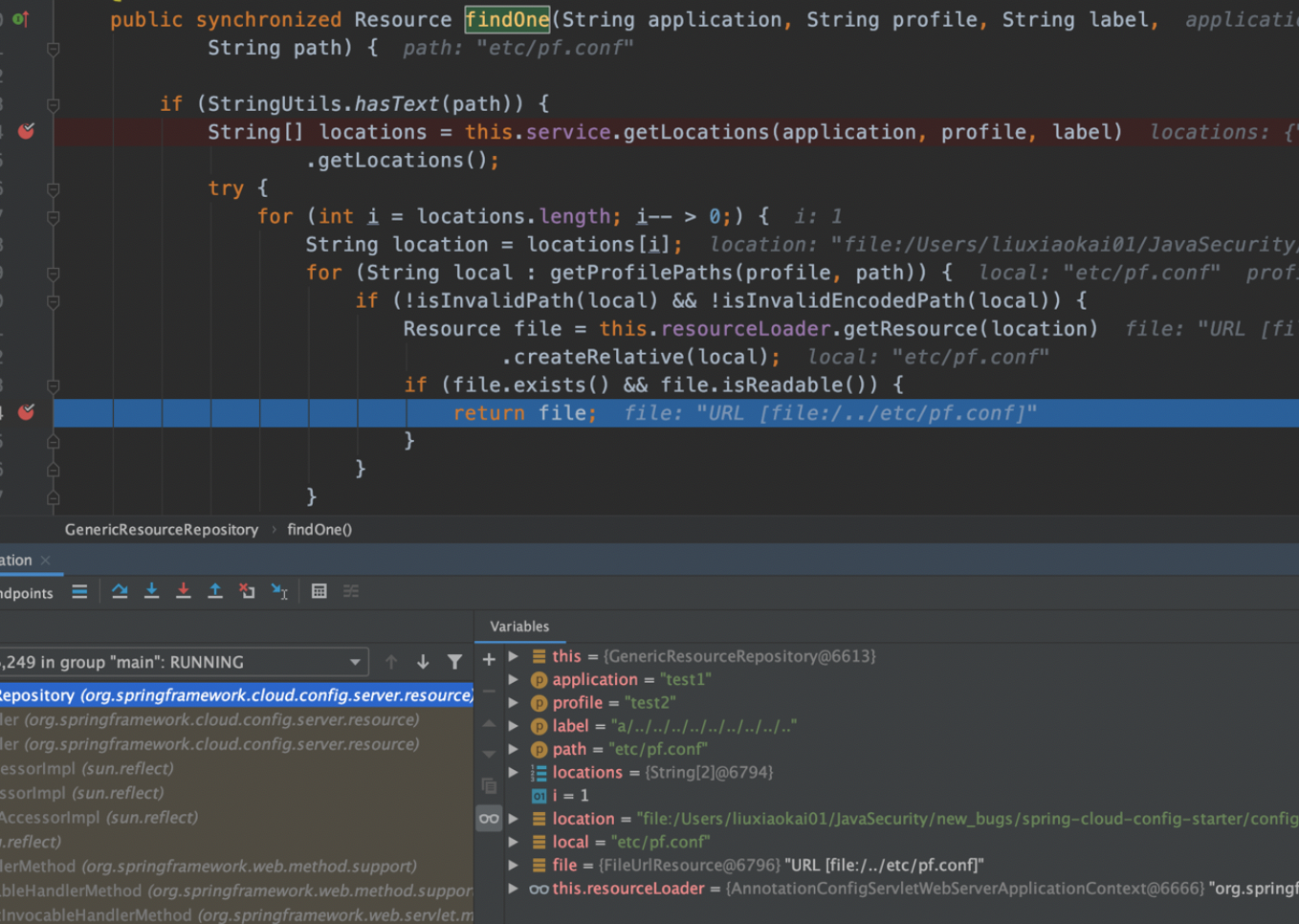Click the Step Out debug icon

215,592
